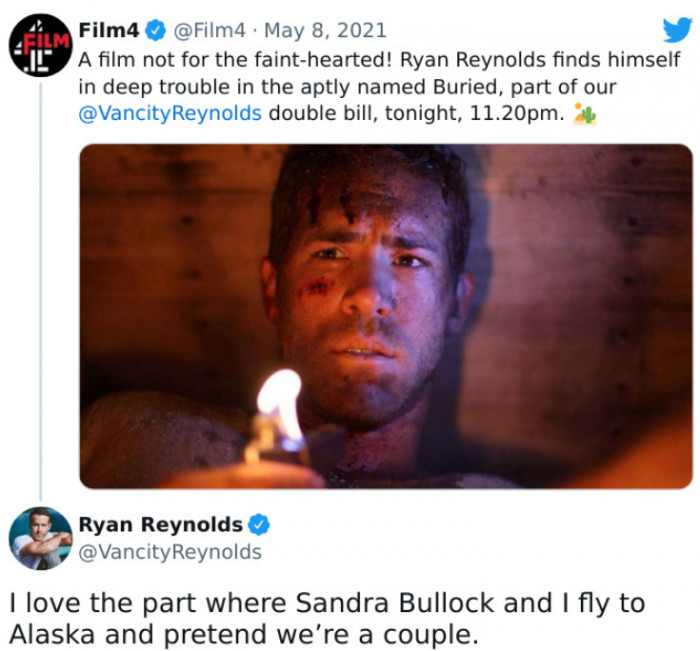This screenshot has height=651, width=700.
Task: Click the Twitter bird logo
Action: (x=677, y=30)
